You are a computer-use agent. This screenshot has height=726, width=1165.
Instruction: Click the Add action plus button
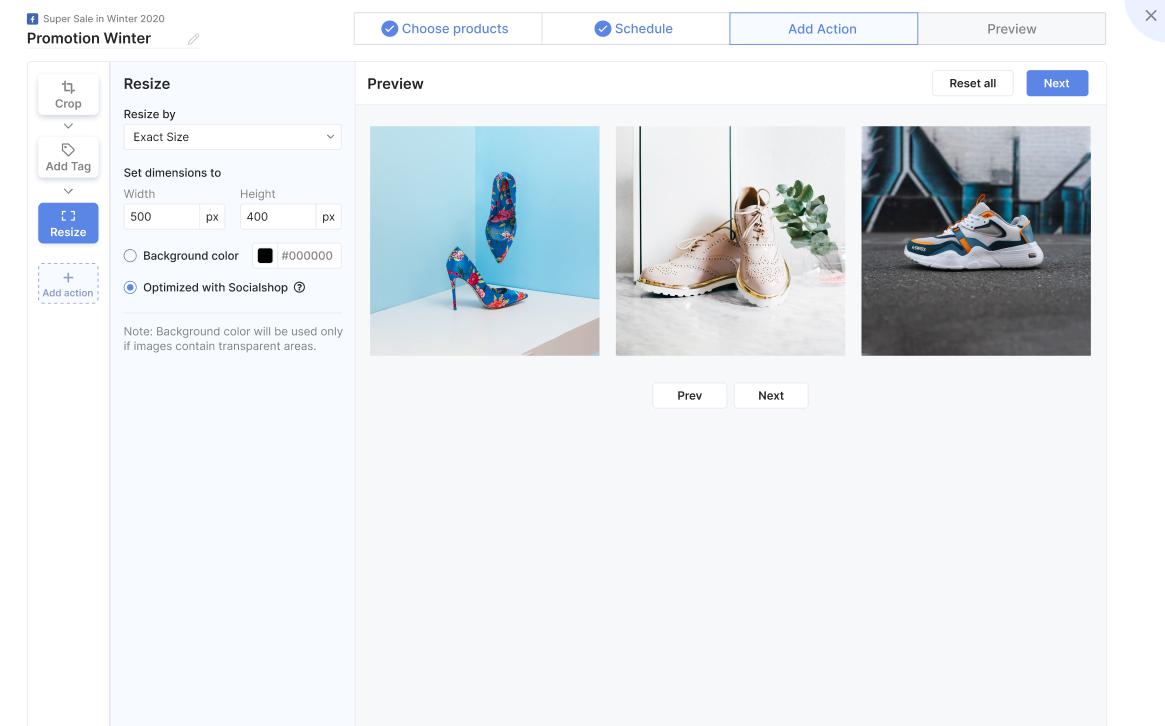68,283
